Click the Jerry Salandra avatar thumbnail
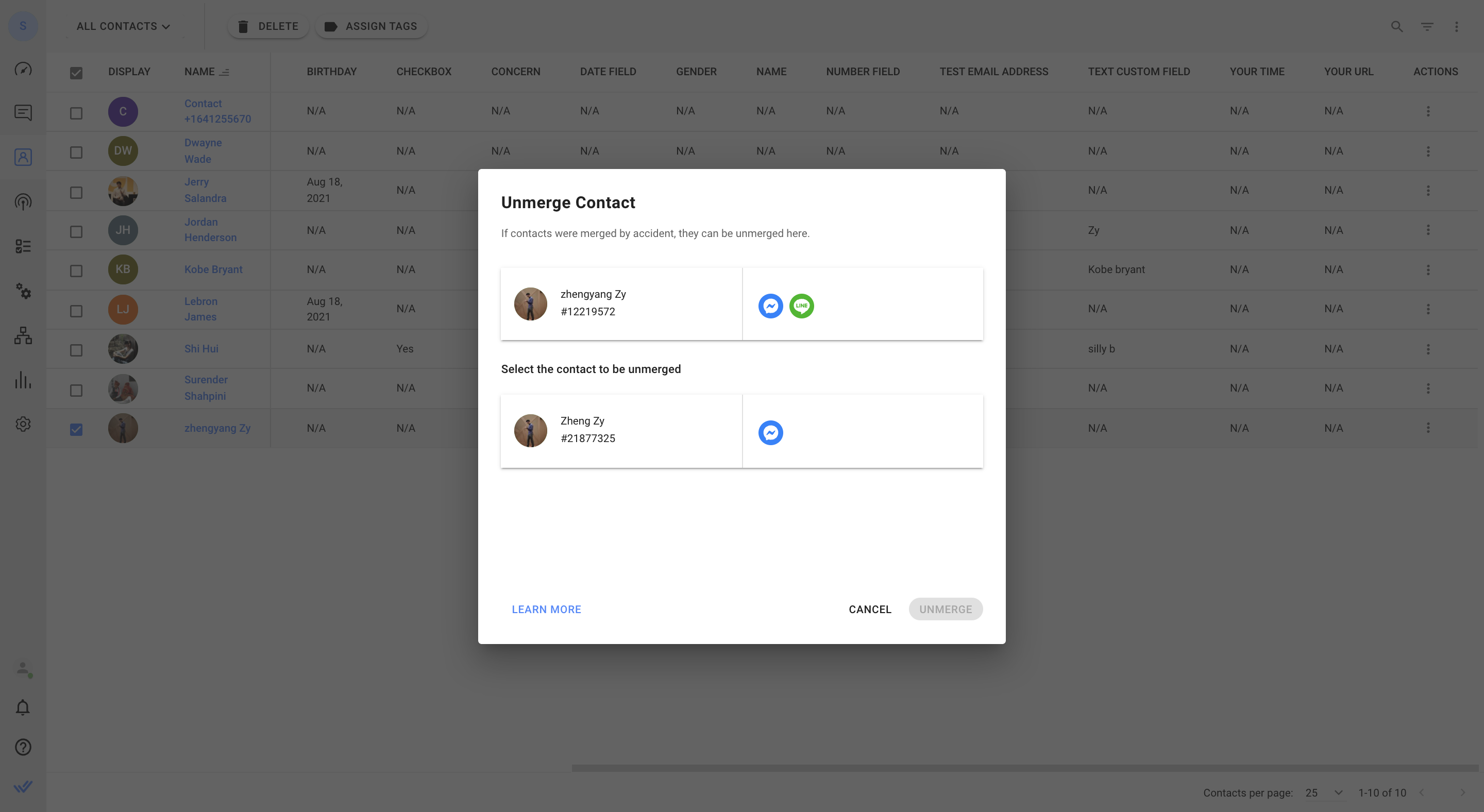 coord(123,191)
